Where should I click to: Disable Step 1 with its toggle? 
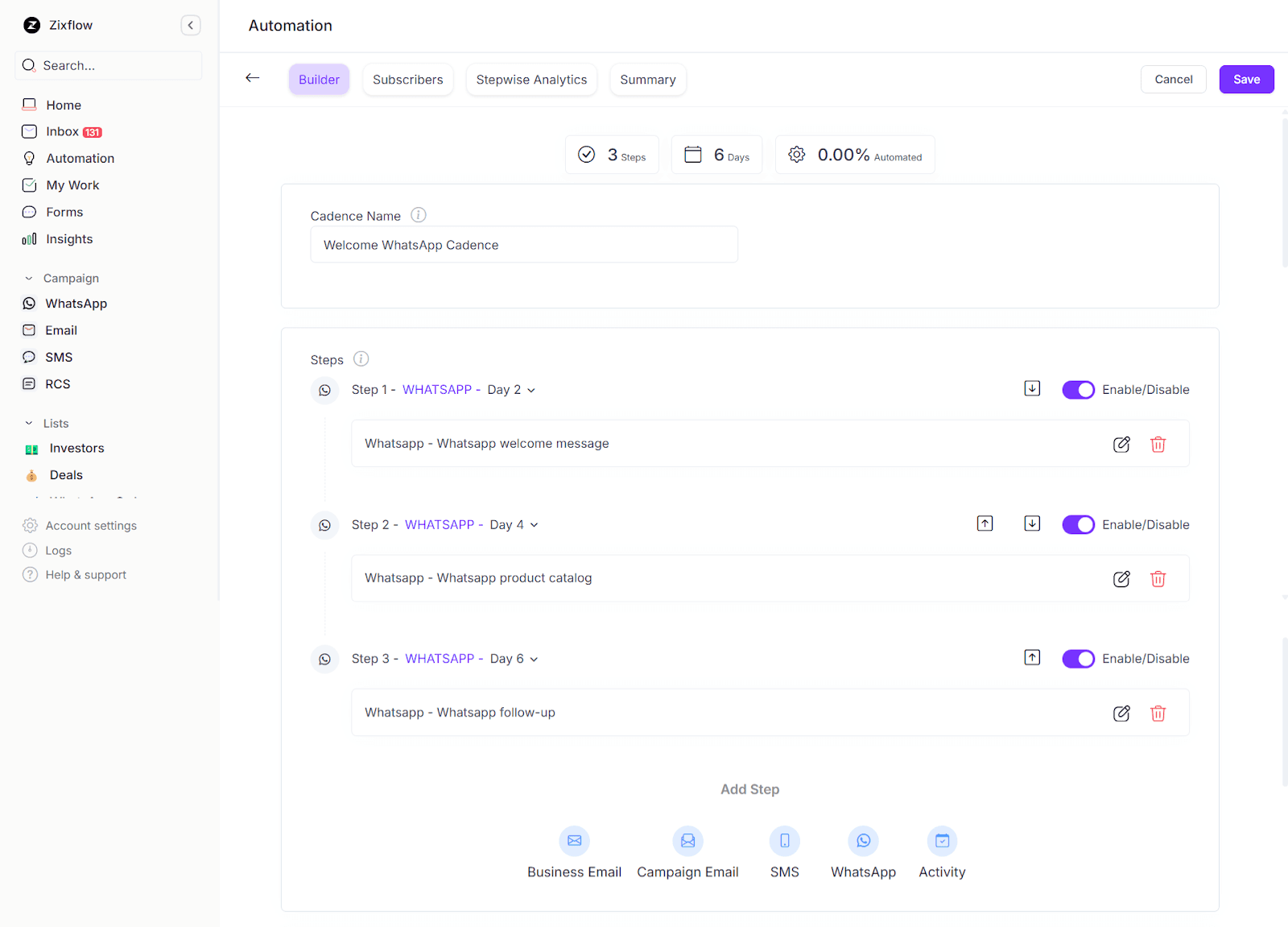pyautogui.click(x=1078, y=390)
